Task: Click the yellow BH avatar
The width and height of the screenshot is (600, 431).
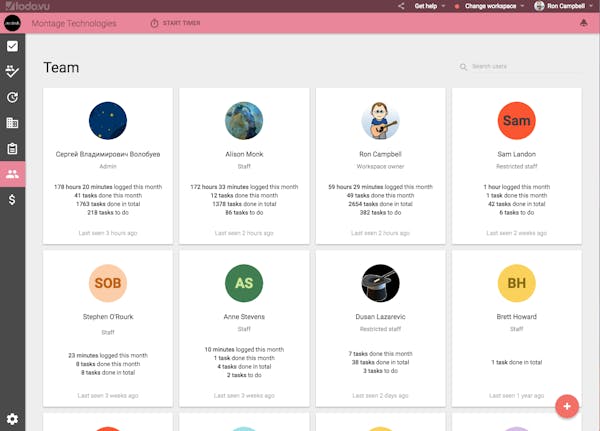Action: (517, 283)
